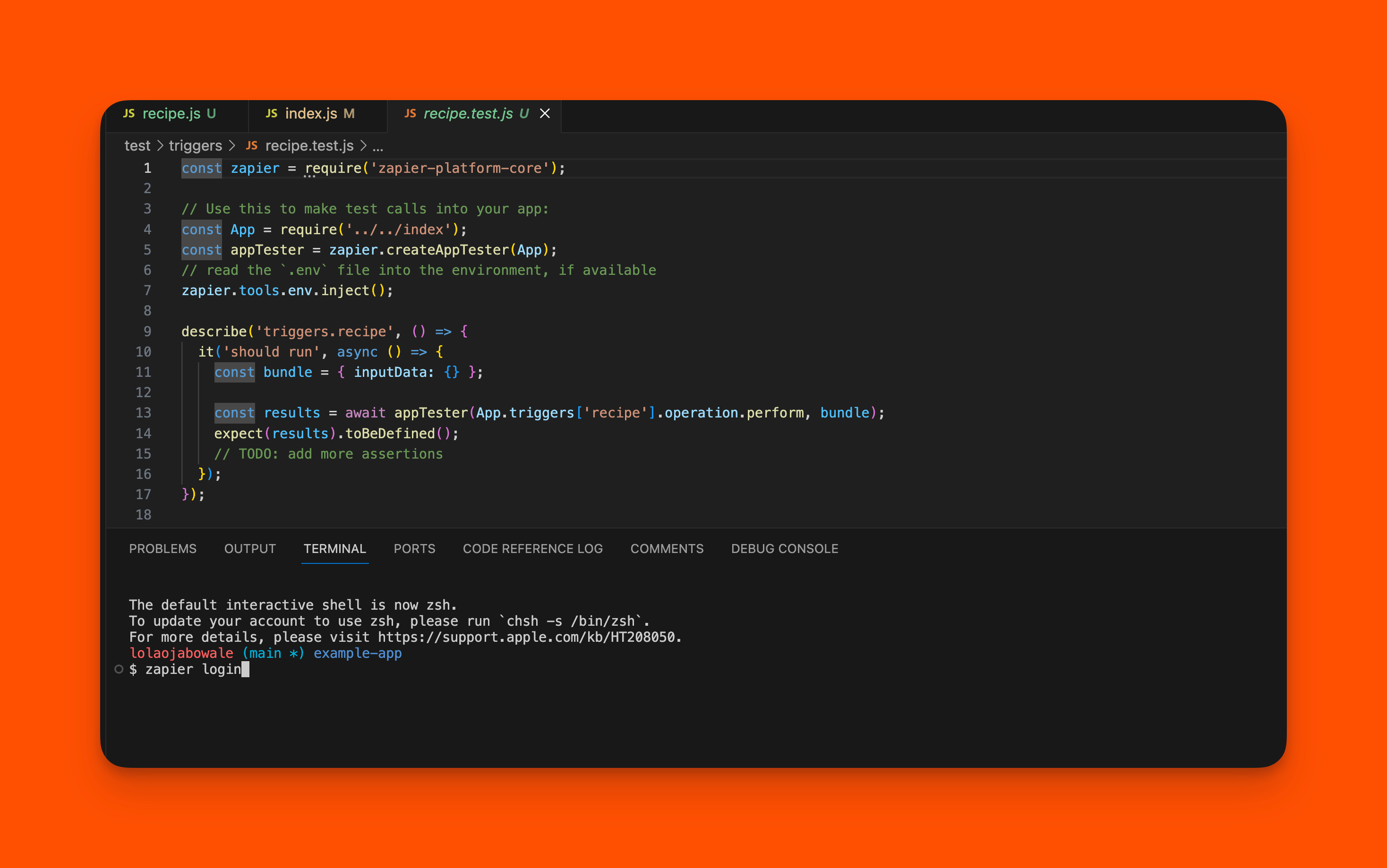Click JS file icon in breadcrumb
1387x868 pixels.
coord(251,146)
